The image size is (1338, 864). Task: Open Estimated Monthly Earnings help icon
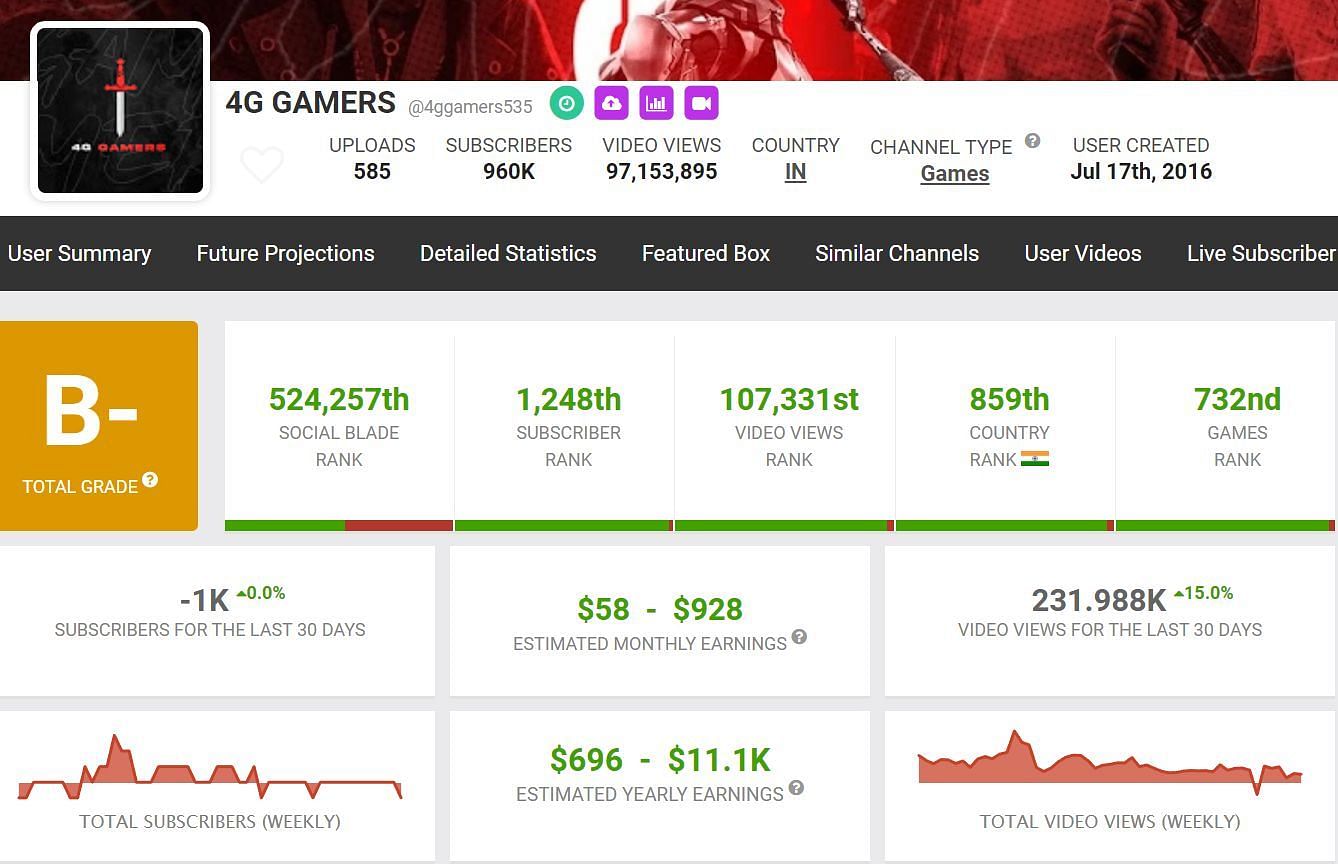click(799, 637)
